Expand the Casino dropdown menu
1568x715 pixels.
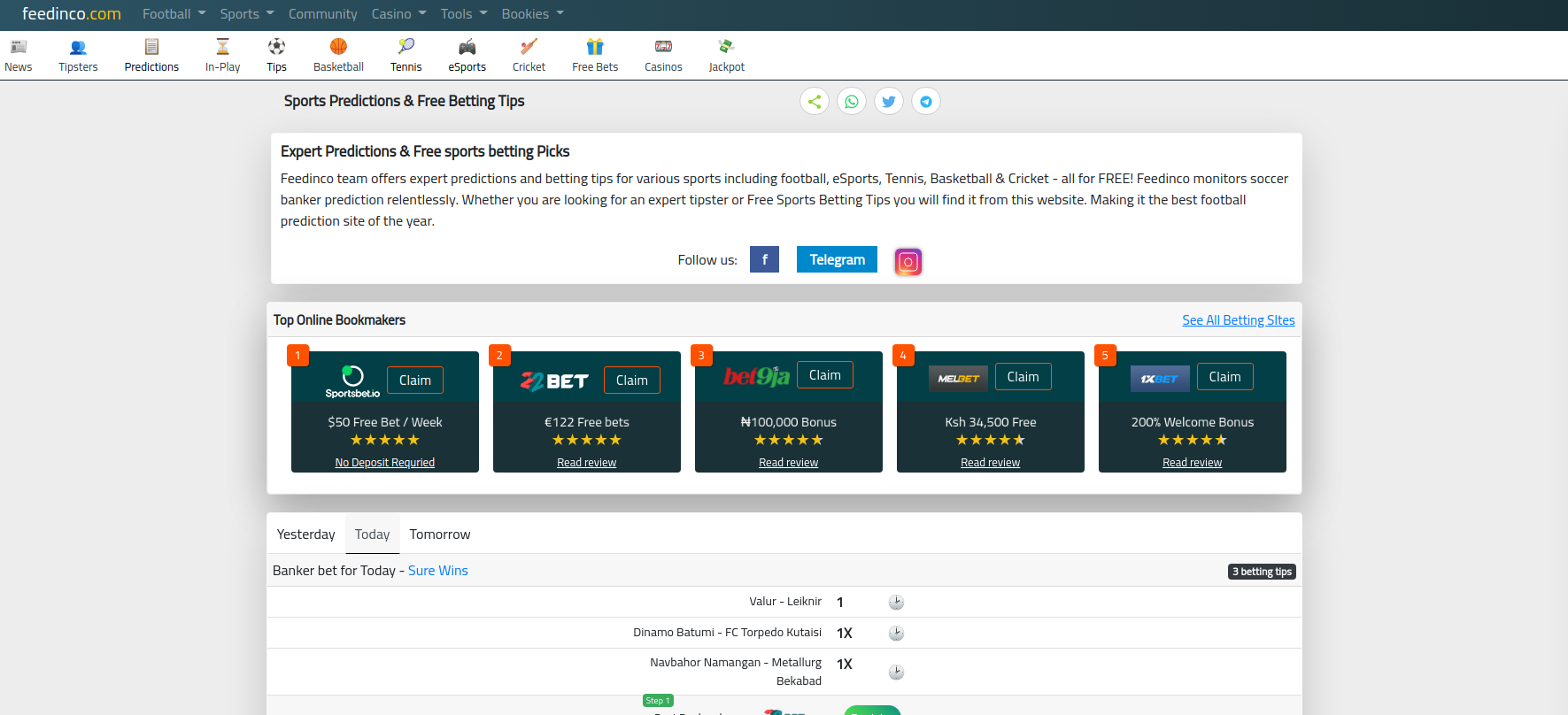[398, 14]
